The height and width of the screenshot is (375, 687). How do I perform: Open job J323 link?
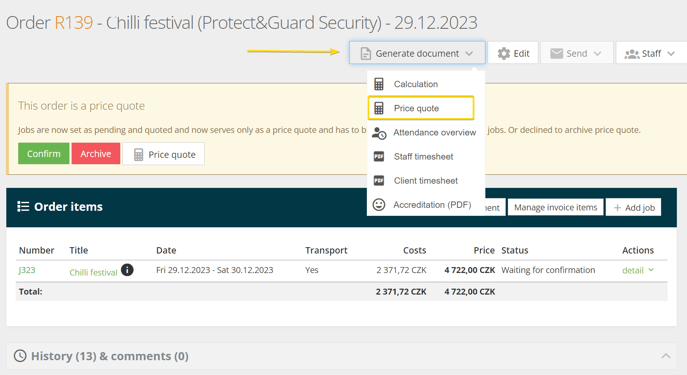click(x=27, y=270)
